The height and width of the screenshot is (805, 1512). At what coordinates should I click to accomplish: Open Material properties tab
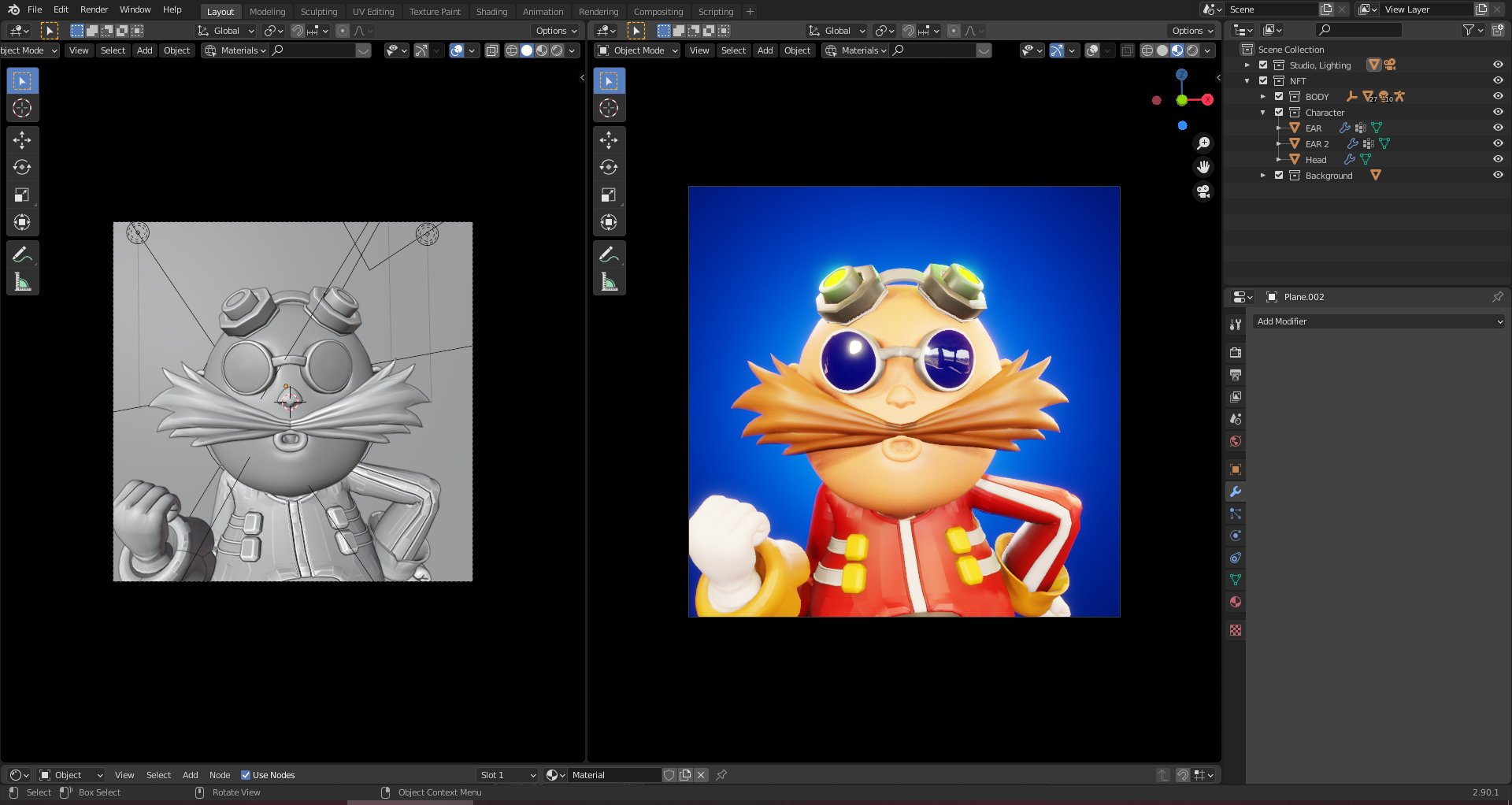pos(1236,602)
